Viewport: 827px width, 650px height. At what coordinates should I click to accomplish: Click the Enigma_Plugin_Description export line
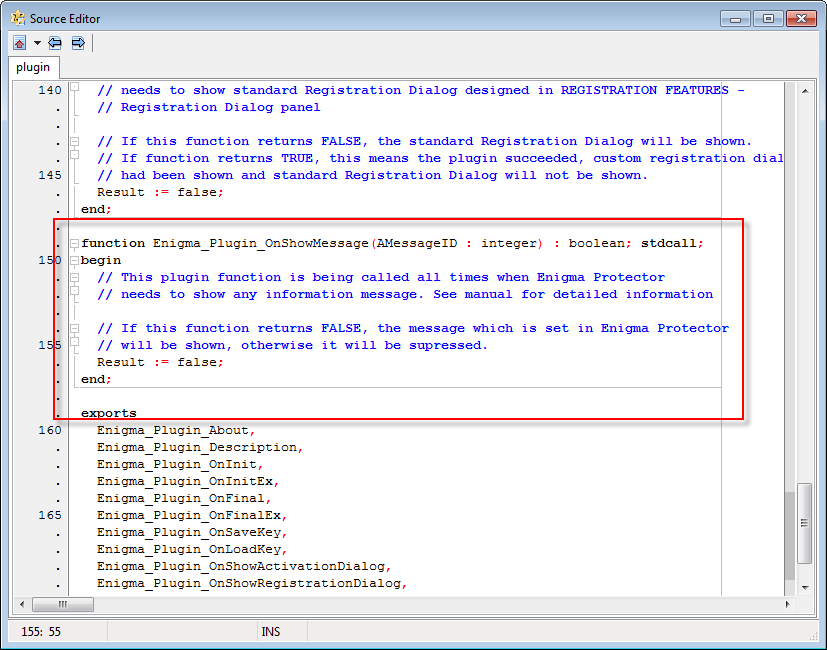pyautogui.click(x=200, y=447)
